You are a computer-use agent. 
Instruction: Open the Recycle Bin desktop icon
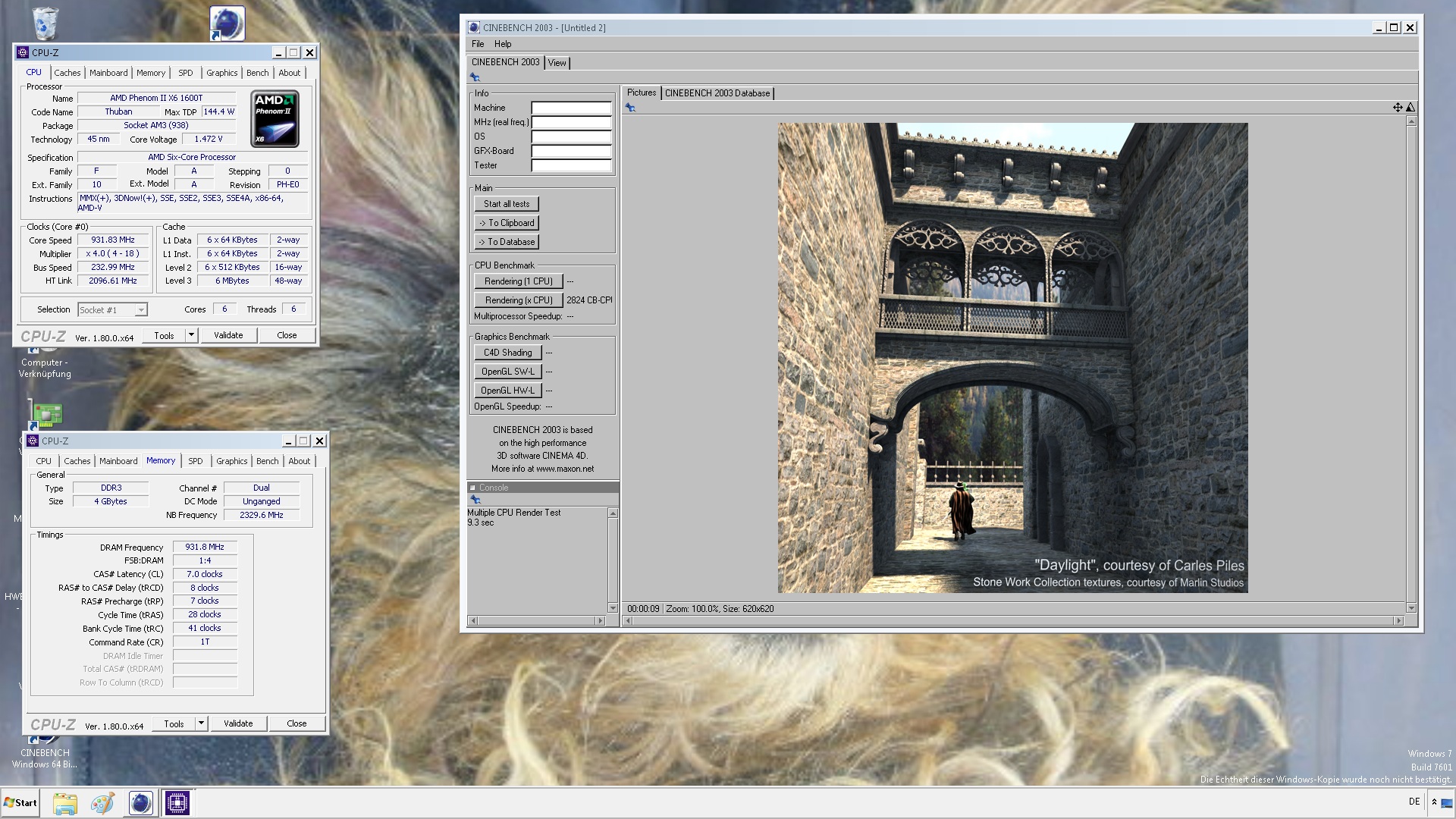(x=45, y=23)
